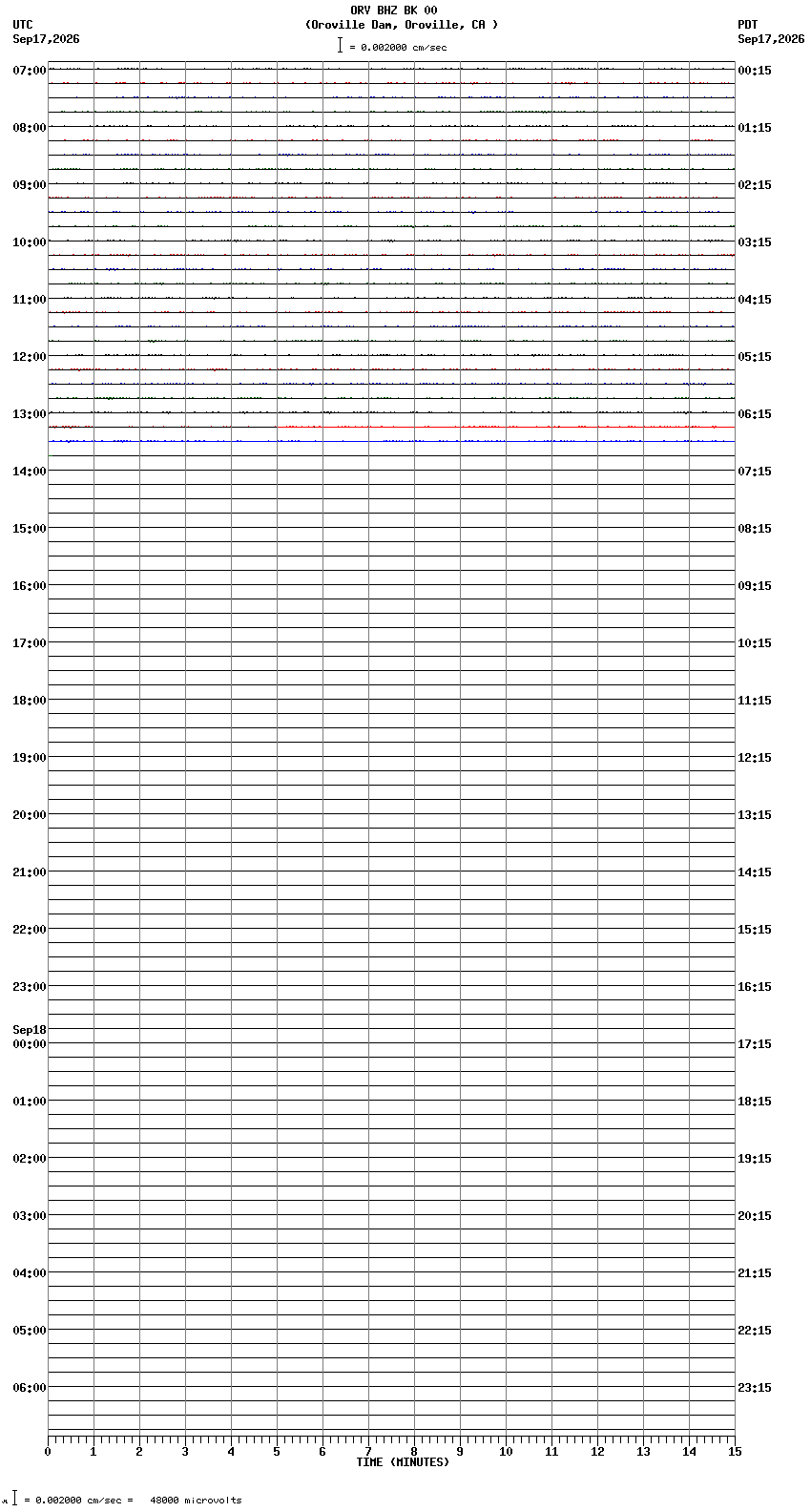811x1512 pixels.
Task: Click the 'Sep18' date change label
Action: [30, 1030]
